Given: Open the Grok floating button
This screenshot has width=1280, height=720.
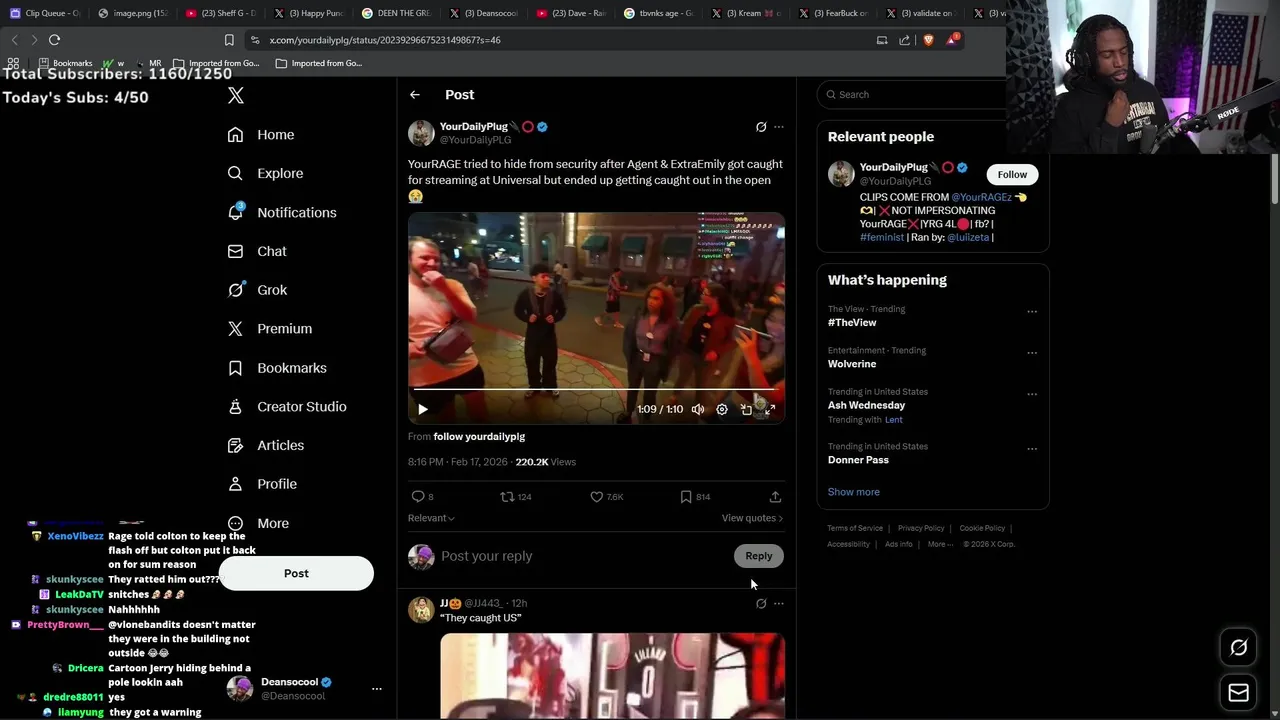Looking at the screenshot, I should (x=1238, y=648).
